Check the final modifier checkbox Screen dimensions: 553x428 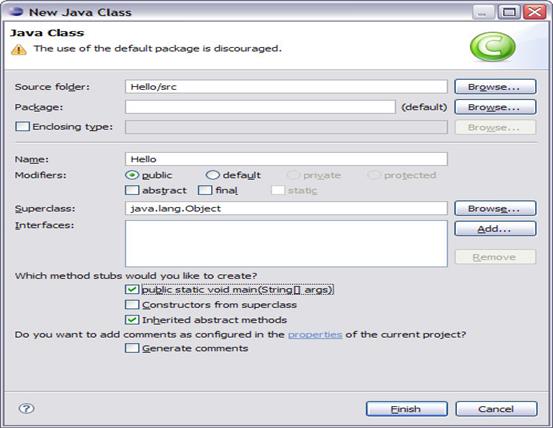point(205,190)
